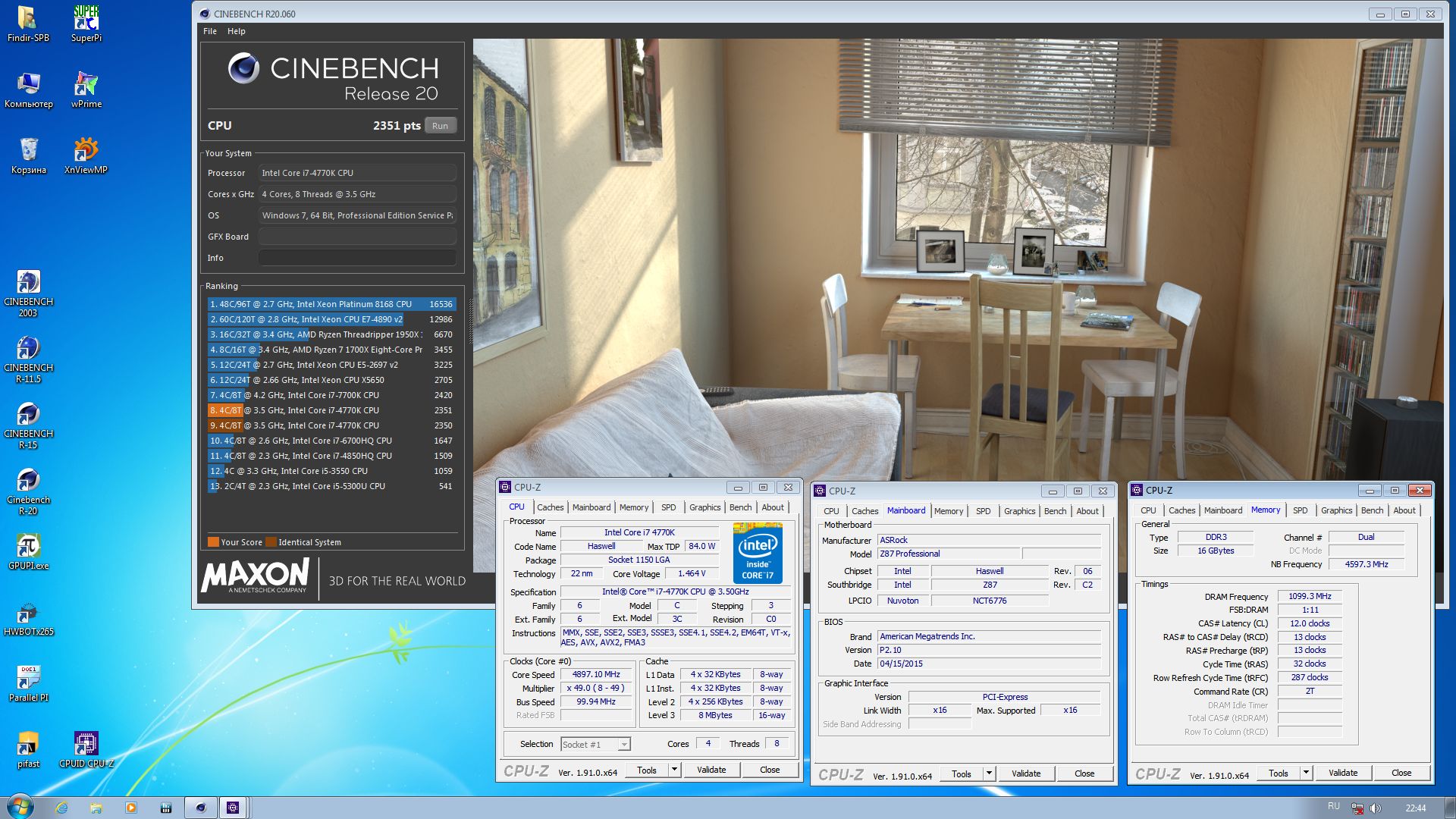This screenshot has width=1456, height=819.
Task: Open the Cinebench R-20 desktop icon
Action: pos(28,491)
